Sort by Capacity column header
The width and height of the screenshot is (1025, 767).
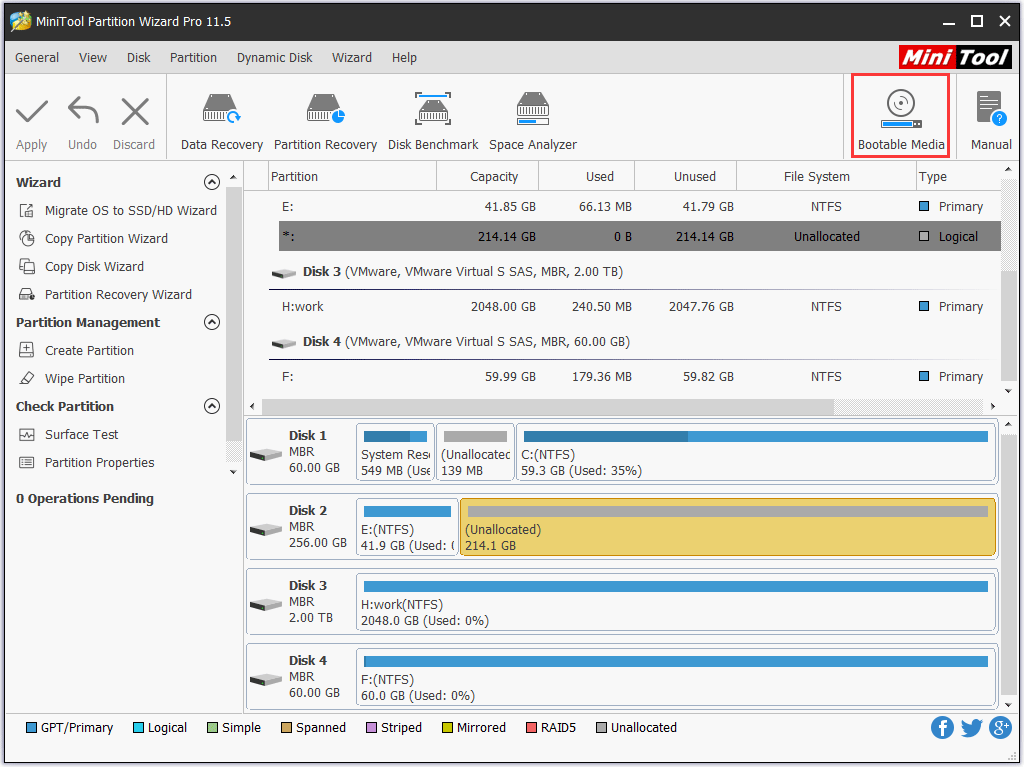(x=488, y=177)
